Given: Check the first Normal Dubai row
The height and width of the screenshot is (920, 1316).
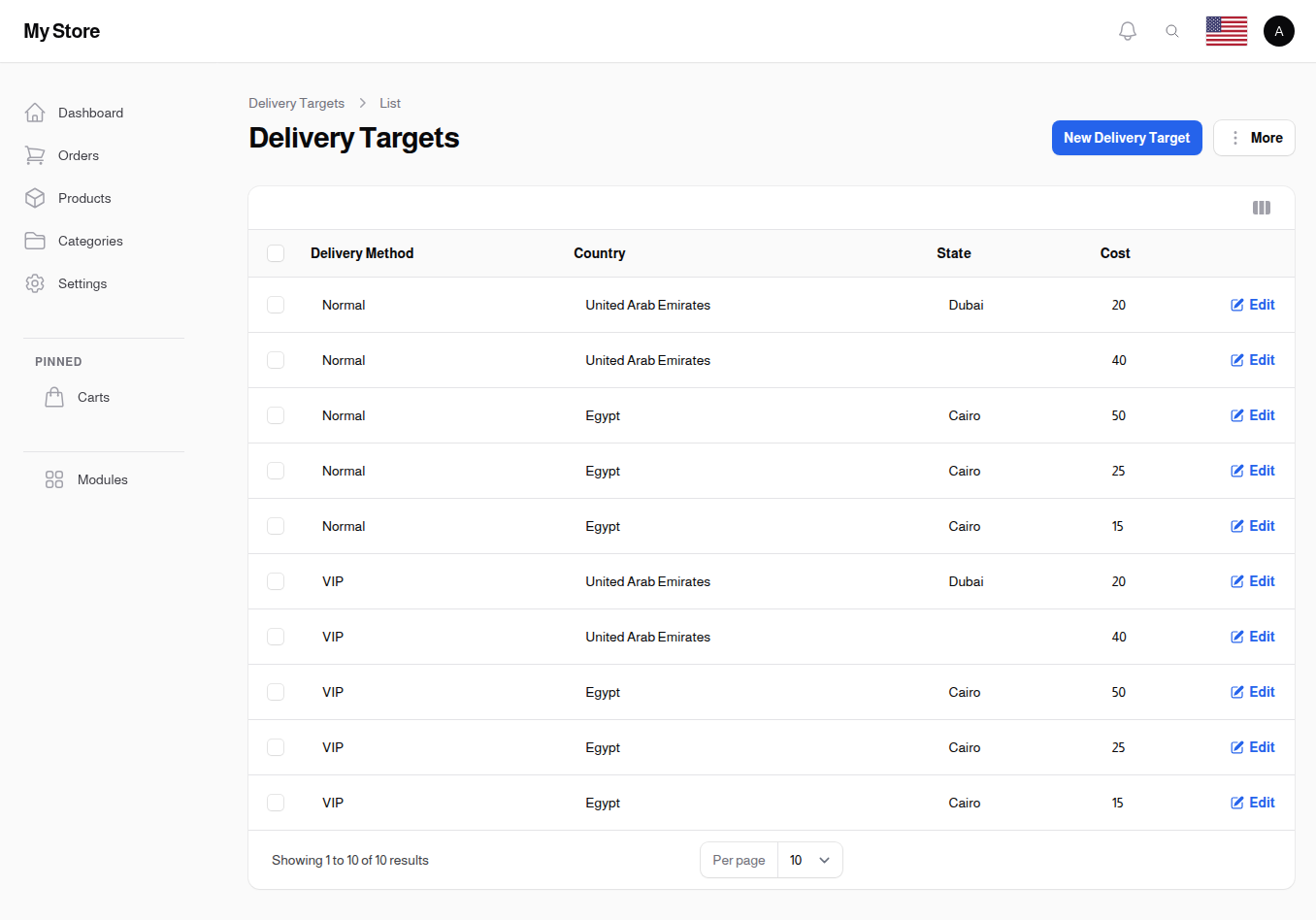Looking at the screenshot, I should [276, 304].
